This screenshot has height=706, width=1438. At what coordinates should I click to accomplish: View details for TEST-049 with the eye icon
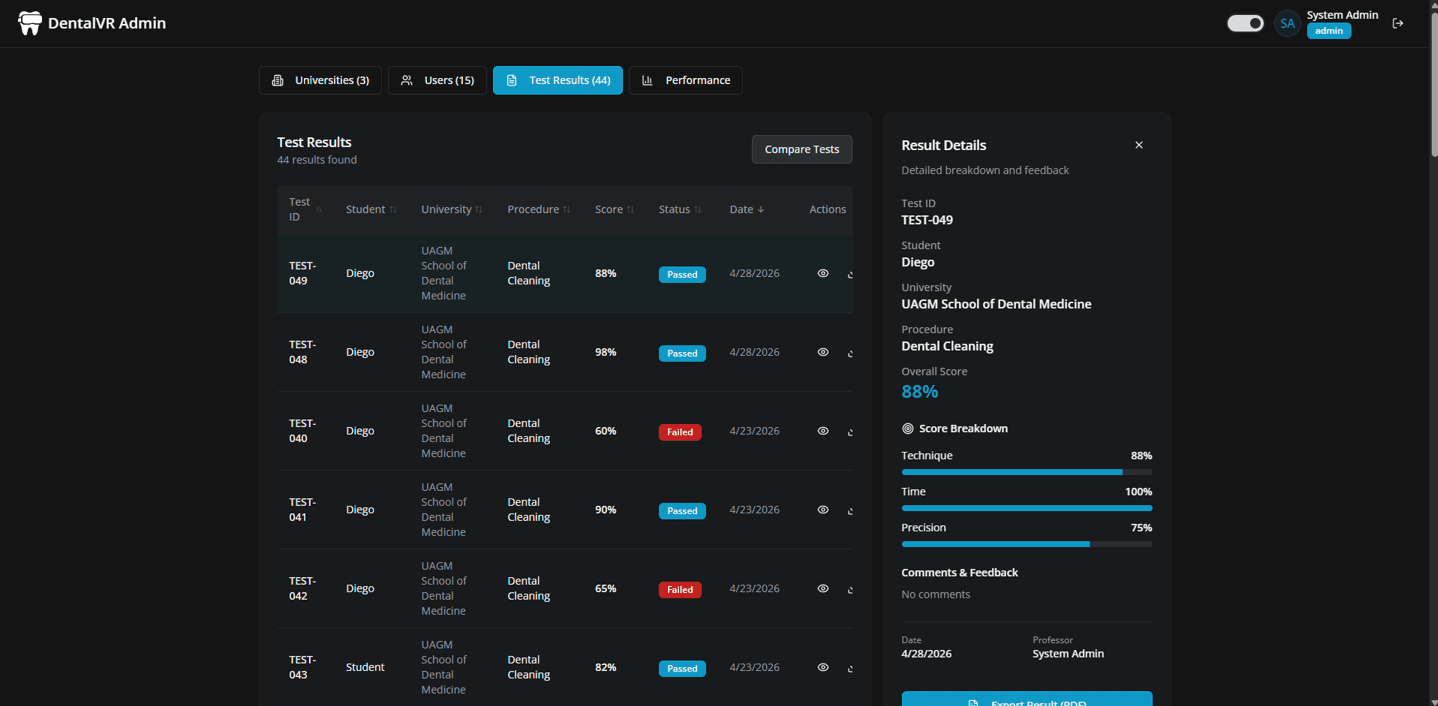coord(823,273)
